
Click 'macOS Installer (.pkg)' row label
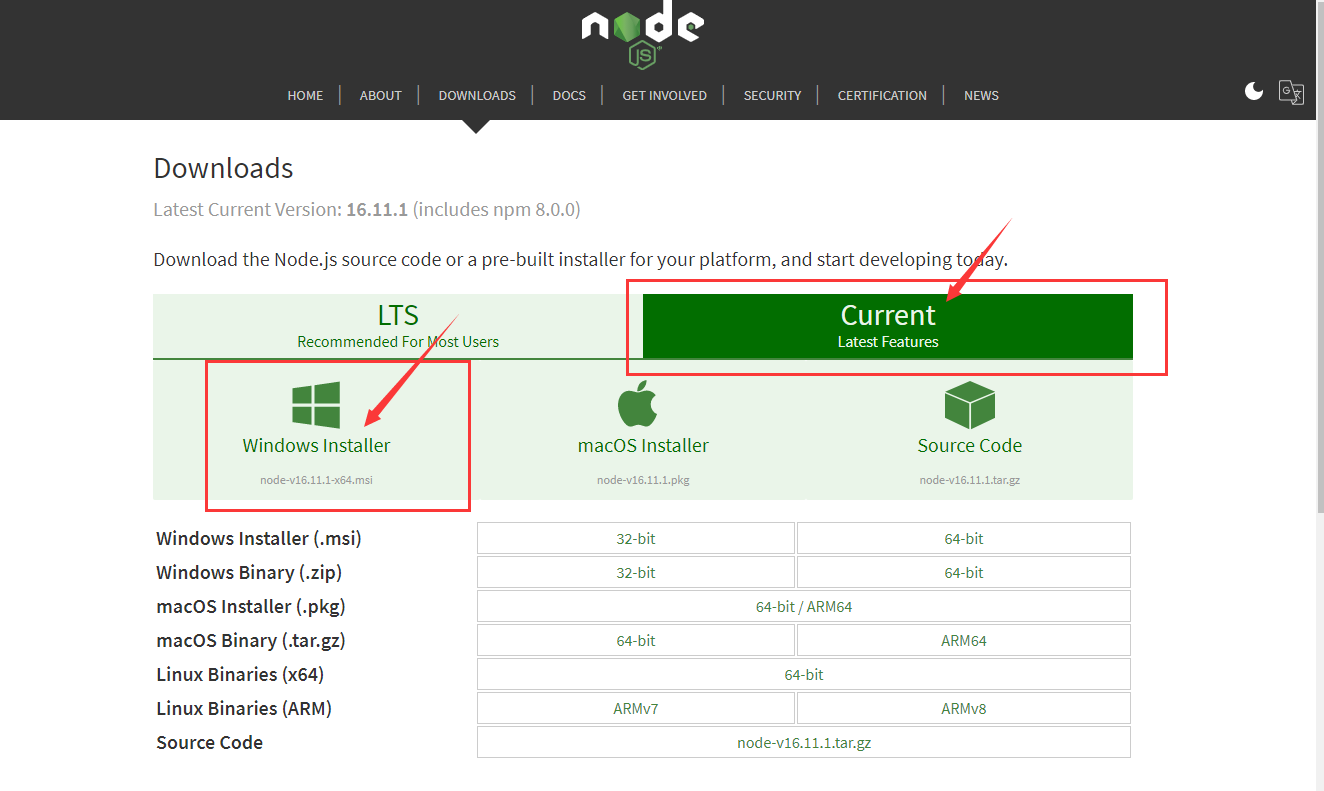point(251,606)
